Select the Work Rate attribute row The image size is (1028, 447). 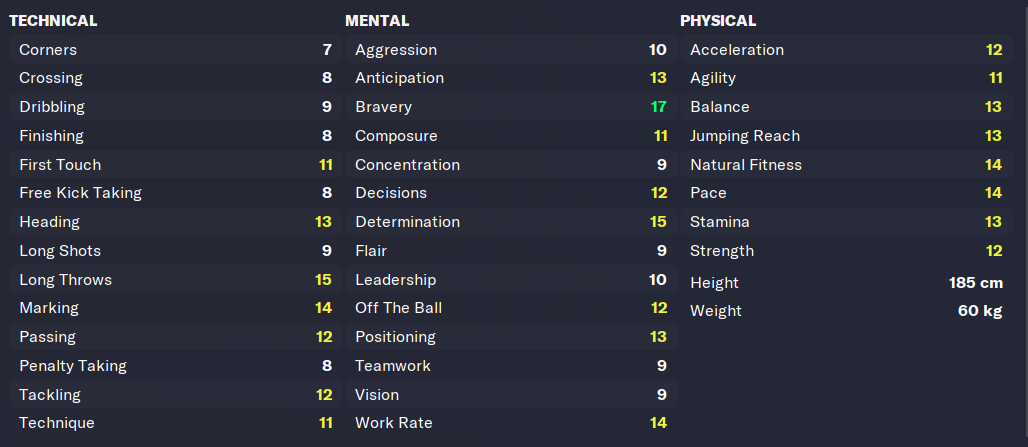point(510,423)
